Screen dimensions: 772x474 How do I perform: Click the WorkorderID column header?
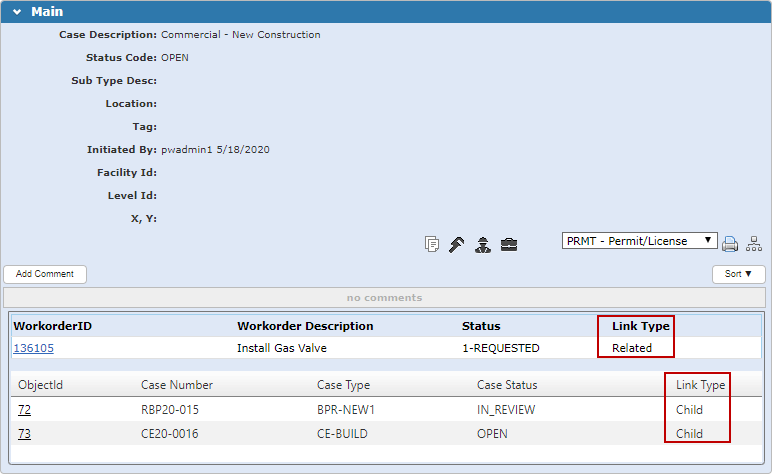[52, 326]
